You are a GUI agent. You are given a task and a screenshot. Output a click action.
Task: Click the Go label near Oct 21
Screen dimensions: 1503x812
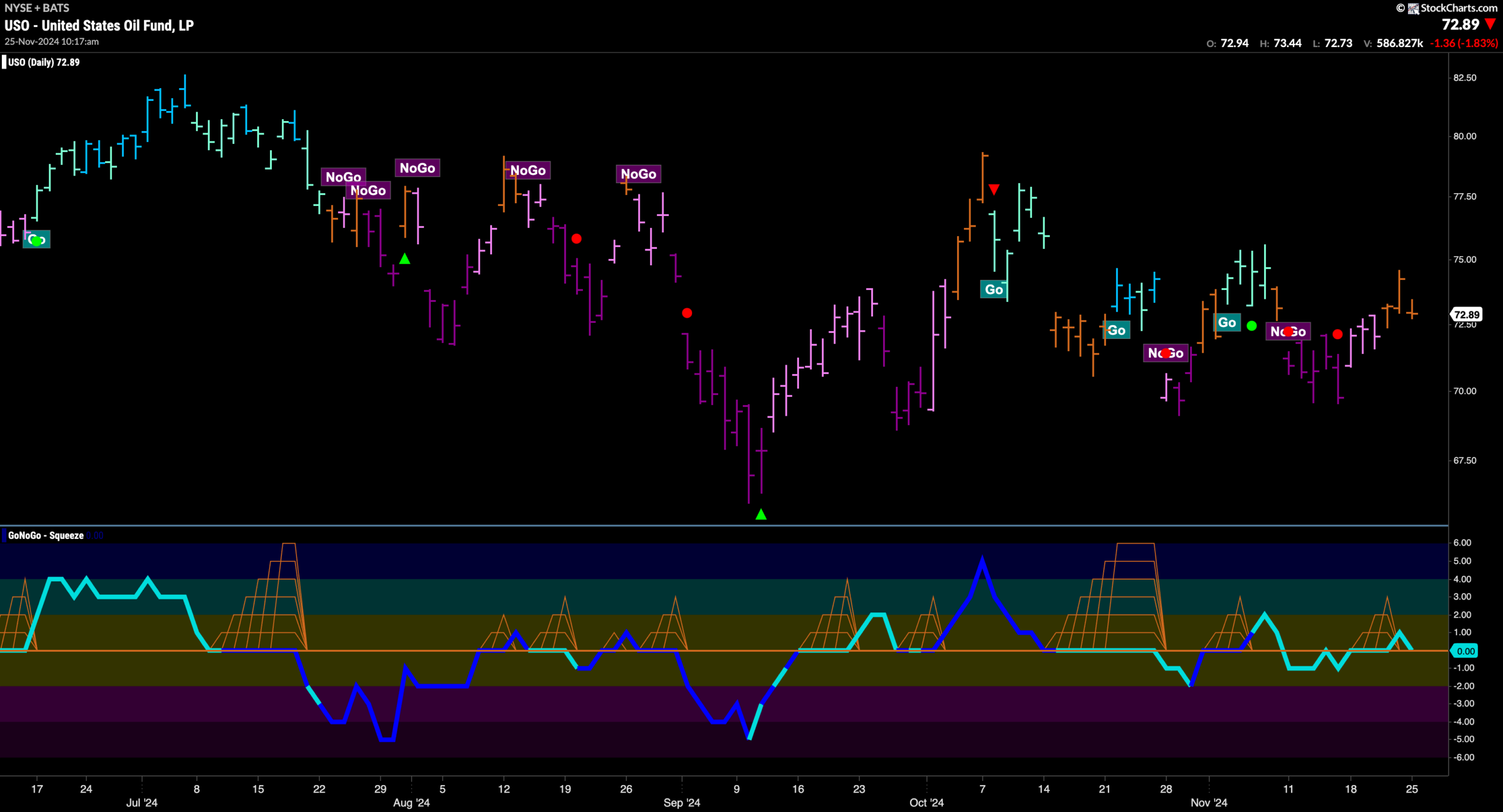click(x=1116, y=330)
